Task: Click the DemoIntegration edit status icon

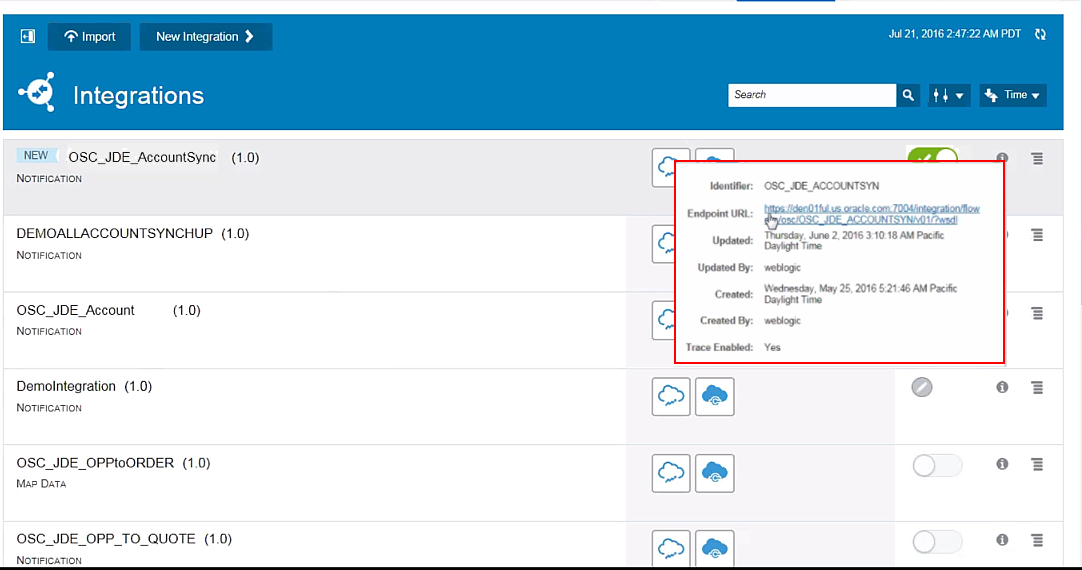Action: pyautogui.click(x=922, y=387)
